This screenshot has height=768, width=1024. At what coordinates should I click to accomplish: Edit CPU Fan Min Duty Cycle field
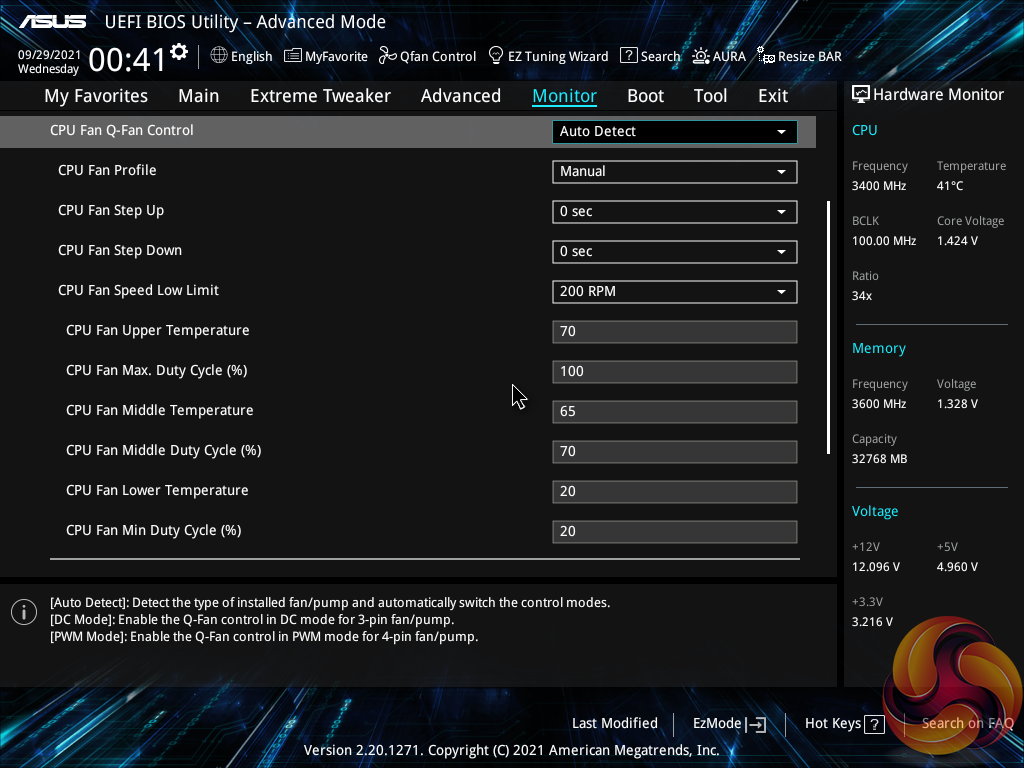pyautogui.click(x=675, y=532)
